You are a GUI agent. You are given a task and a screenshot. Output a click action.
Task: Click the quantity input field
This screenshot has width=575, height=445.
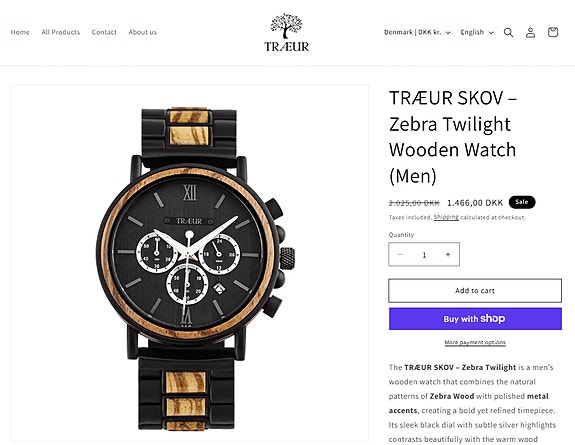[x=424, y=254]
